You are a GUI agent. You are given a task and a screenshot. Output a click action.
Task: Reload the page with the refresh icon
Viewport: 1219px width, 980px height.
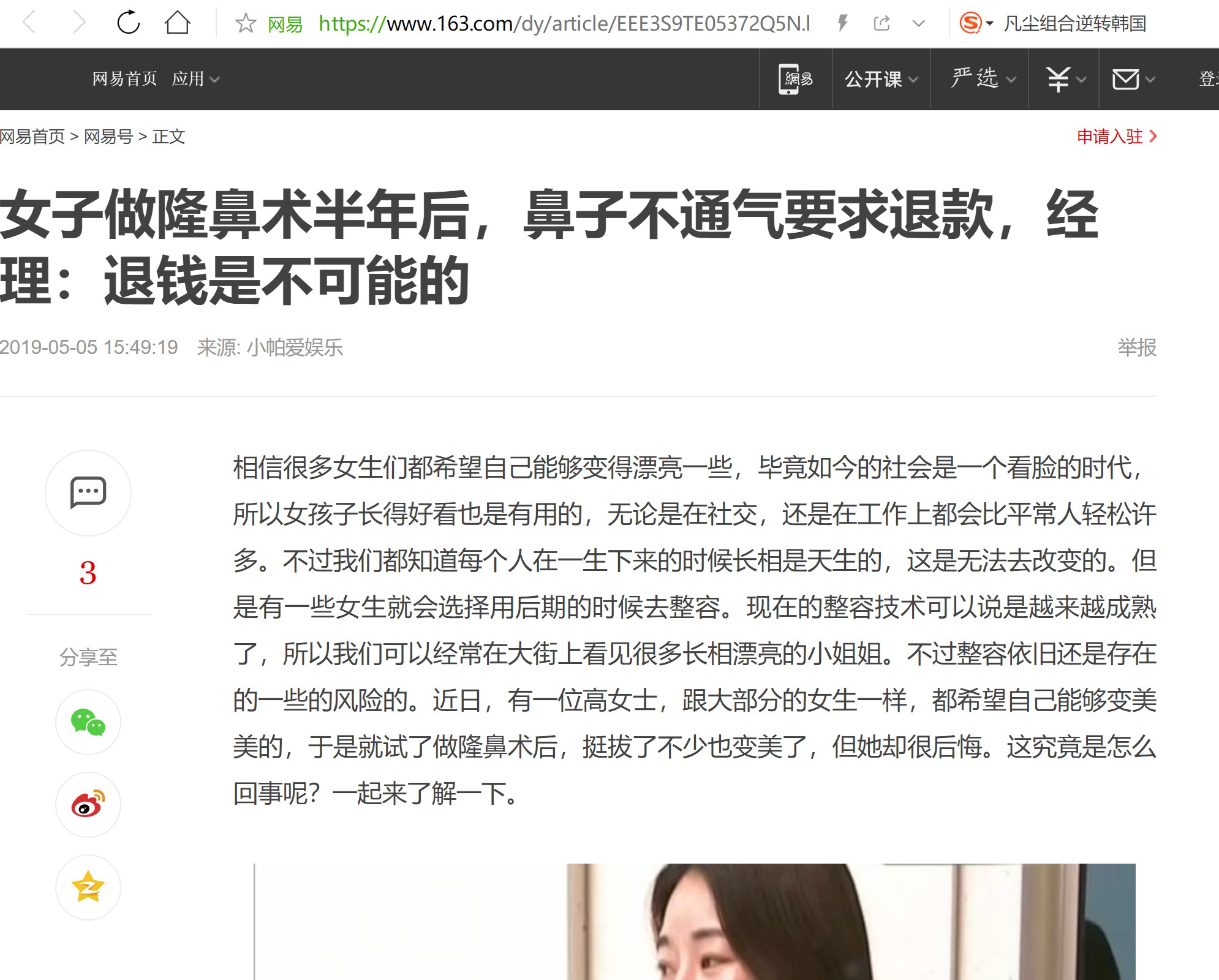pos(129,23)
